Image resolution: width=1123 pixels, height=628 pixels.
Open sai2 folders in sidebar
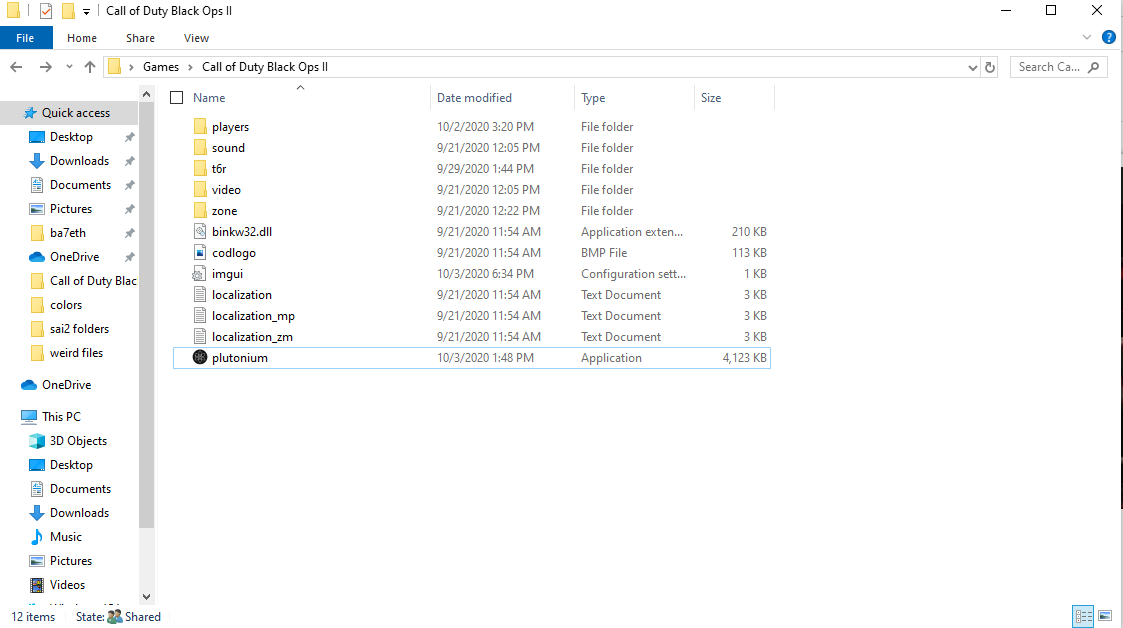click(x=69, y=329)
